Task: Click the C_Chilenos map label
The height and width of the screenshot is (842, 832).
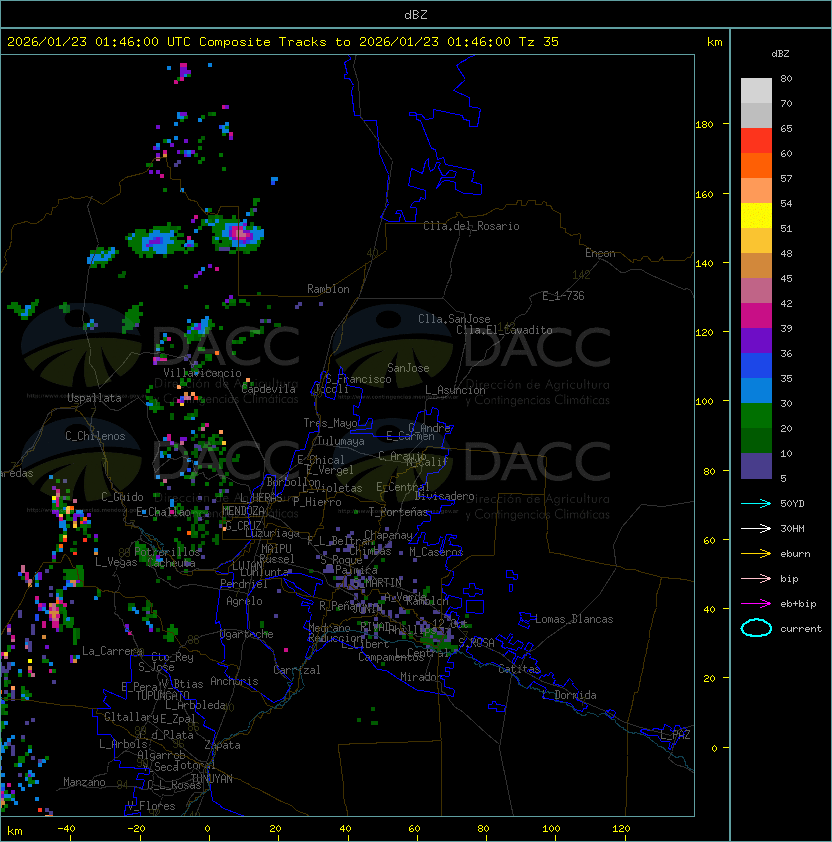Action: click(95, 436)
